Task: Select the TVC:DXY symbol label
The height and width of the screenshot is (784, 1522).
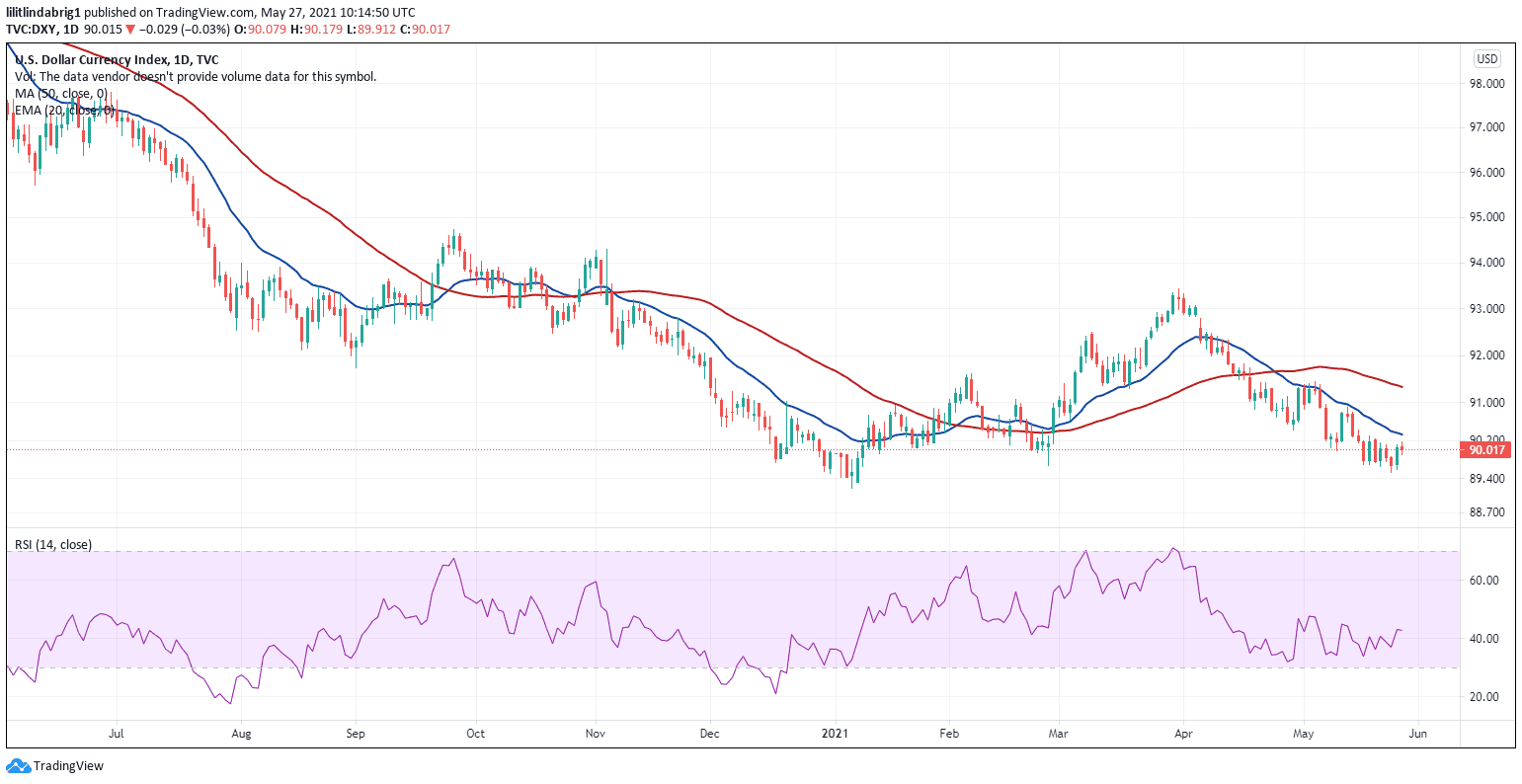Action: (x=34, y=30)
